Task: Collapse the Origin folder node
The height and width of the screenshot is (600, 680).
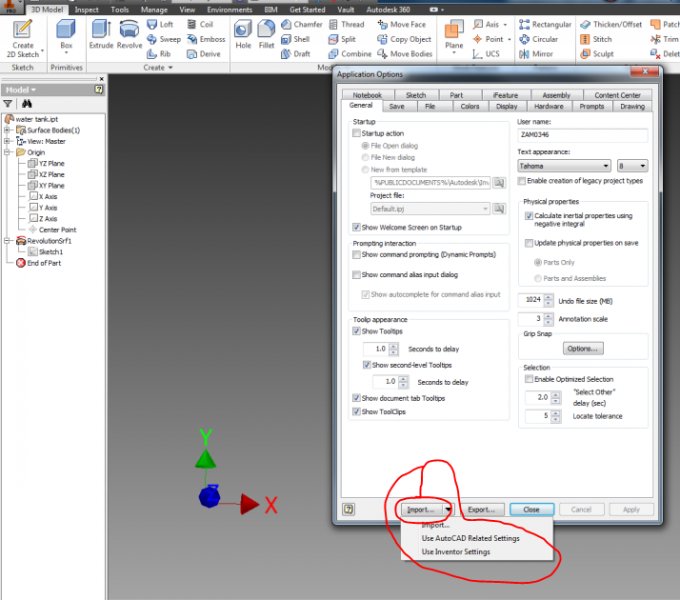Action: point(7,152)
